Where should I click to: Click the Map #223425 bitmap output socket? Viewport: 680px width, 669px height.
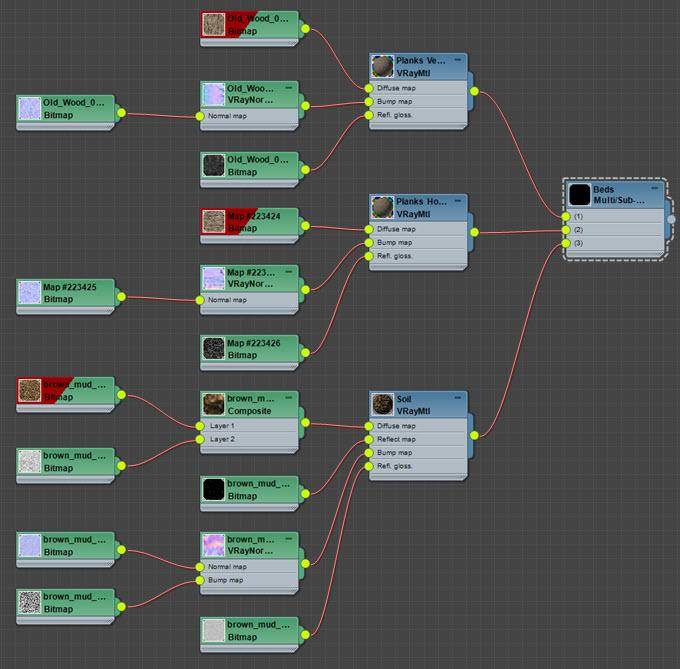121,296
